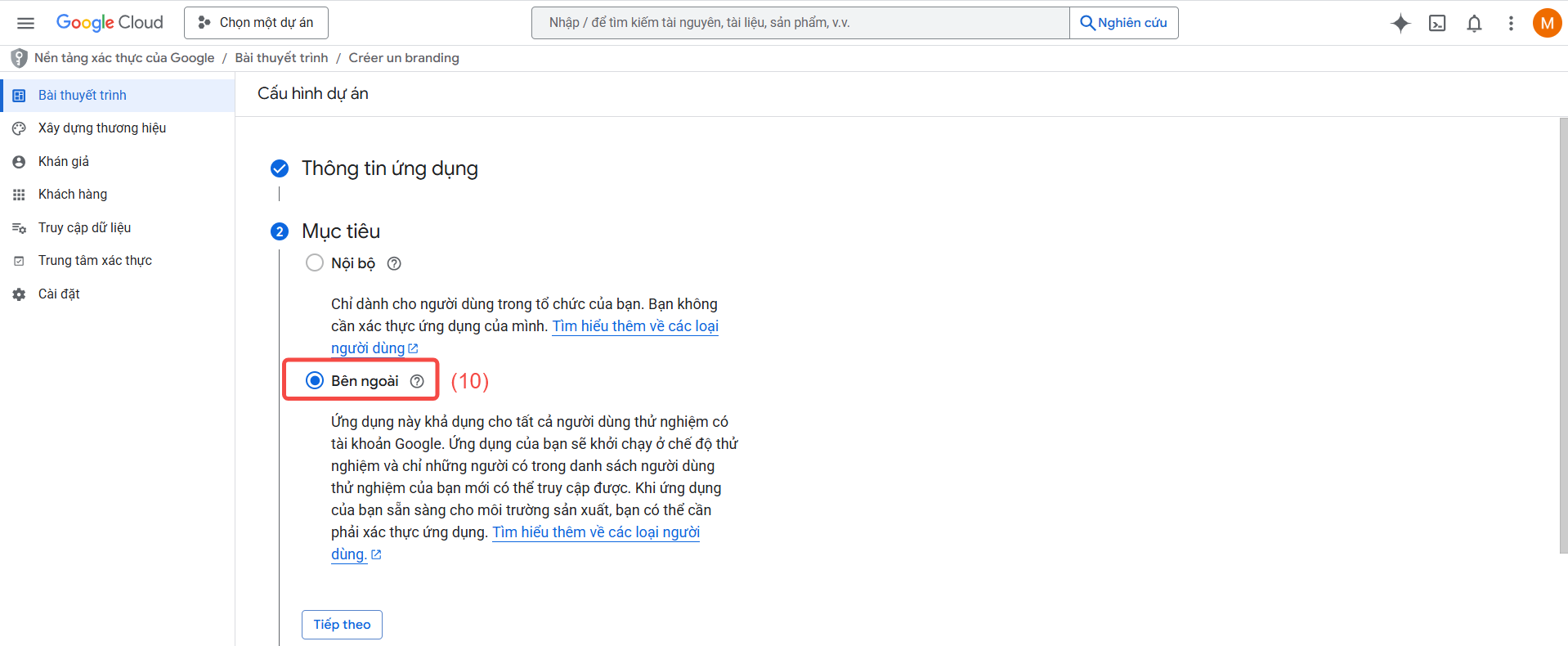Open first Tìm hiểu thêm về các loại người dùng link
1568x646 pixels.
635,326
